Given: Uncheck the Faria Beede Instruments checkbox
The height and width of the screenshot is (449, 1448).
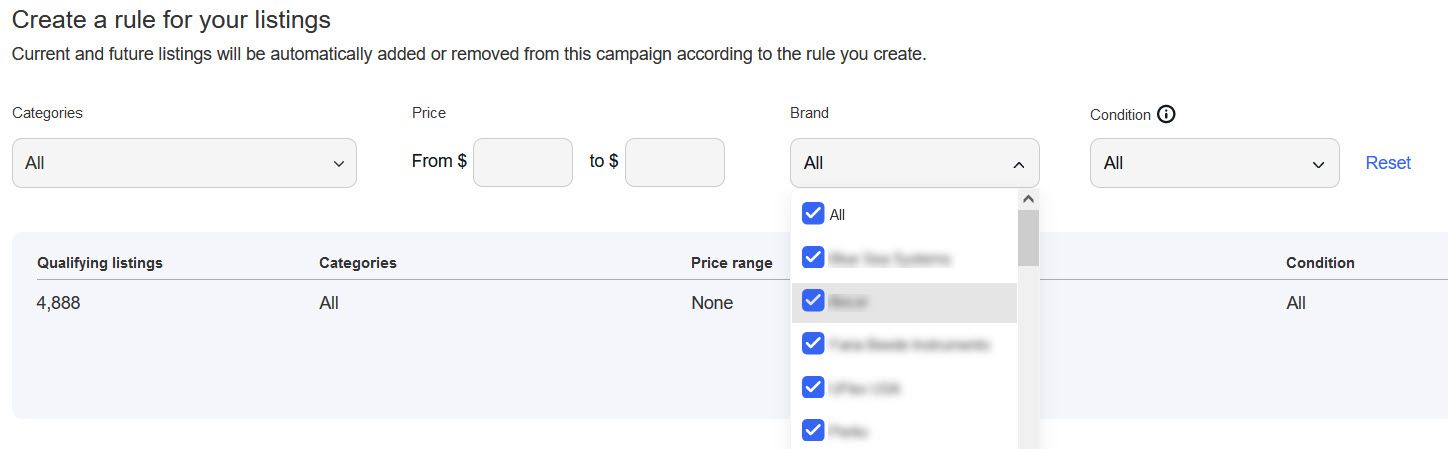Looking at the screenshot, I should [x=813, y=344].
